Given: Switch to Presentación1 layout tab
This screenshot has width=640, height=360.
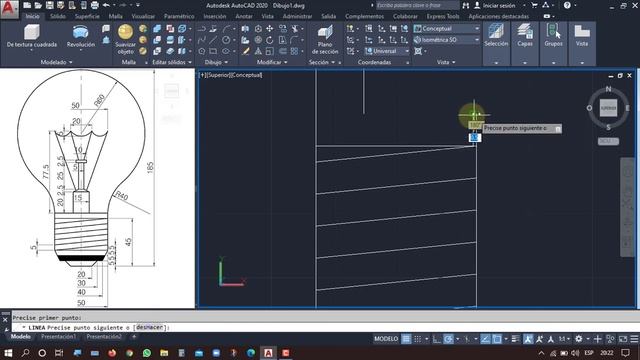Looking at the screenshot, I should point(59,337).
